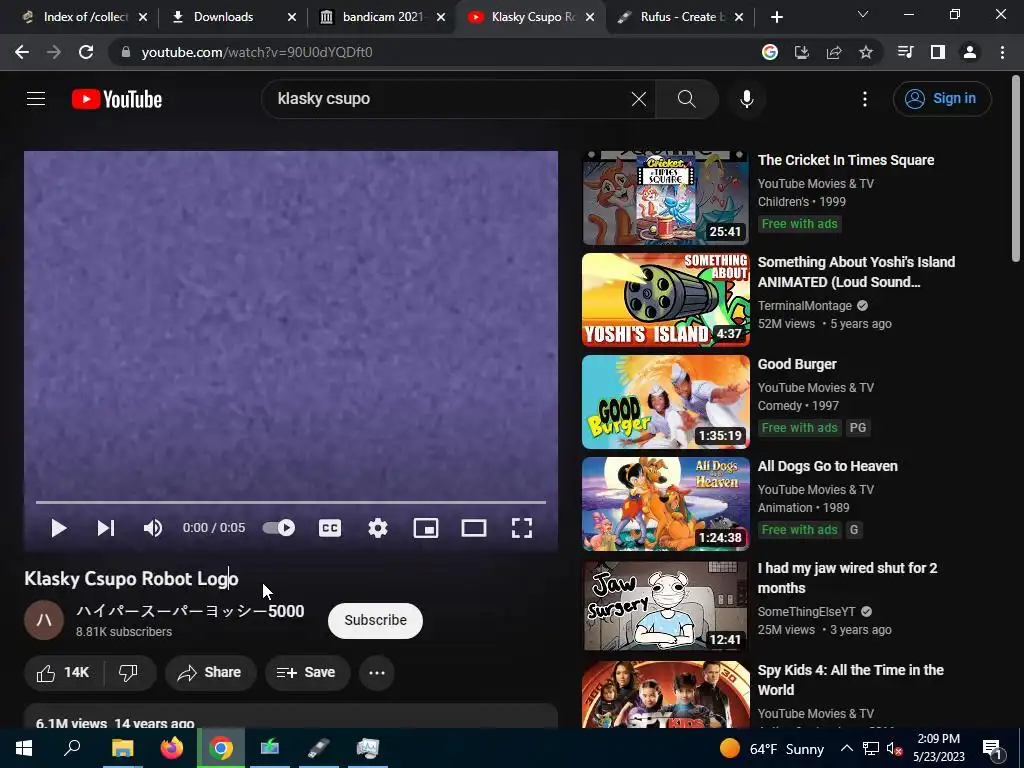The width and height of the screenshot is (1024, 768).
Task: Click Sign in button
Action: point(942,99)
